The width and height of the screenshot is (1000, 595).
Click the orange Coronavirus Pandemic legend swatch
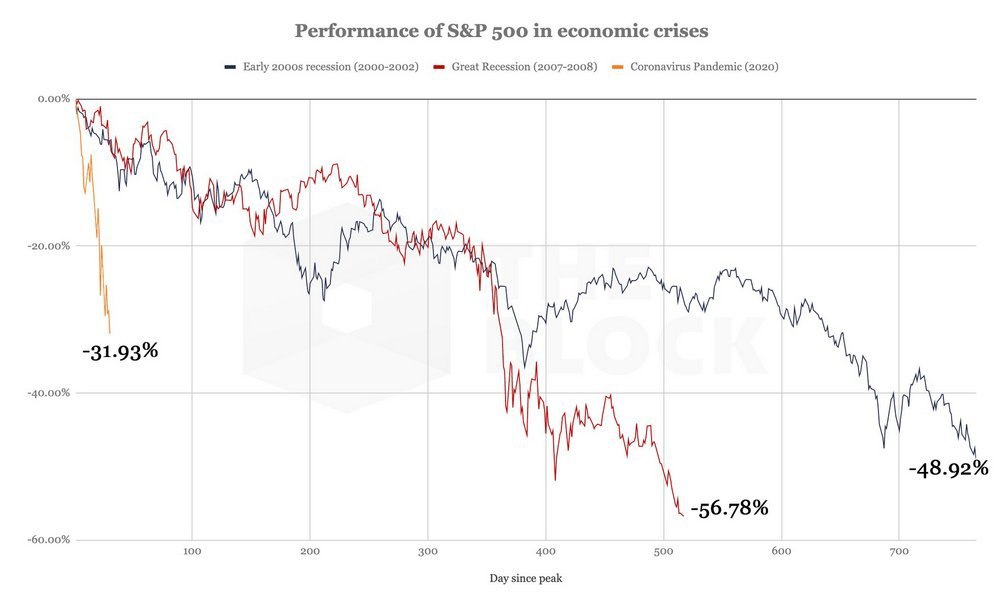coord(618,67)
